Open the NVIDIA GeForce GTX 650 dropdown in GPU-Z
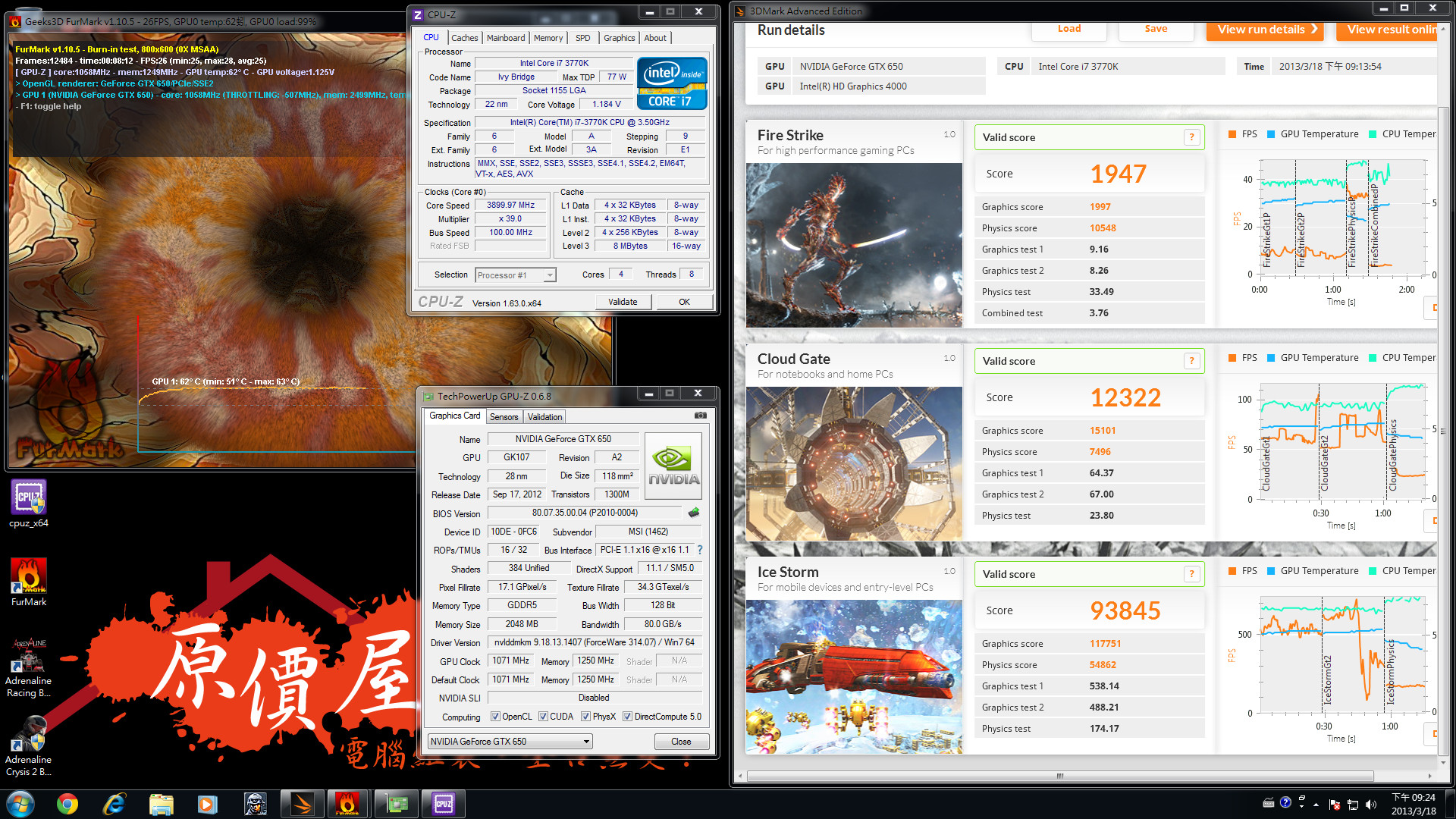1456x819 pixels. (510, 742)
